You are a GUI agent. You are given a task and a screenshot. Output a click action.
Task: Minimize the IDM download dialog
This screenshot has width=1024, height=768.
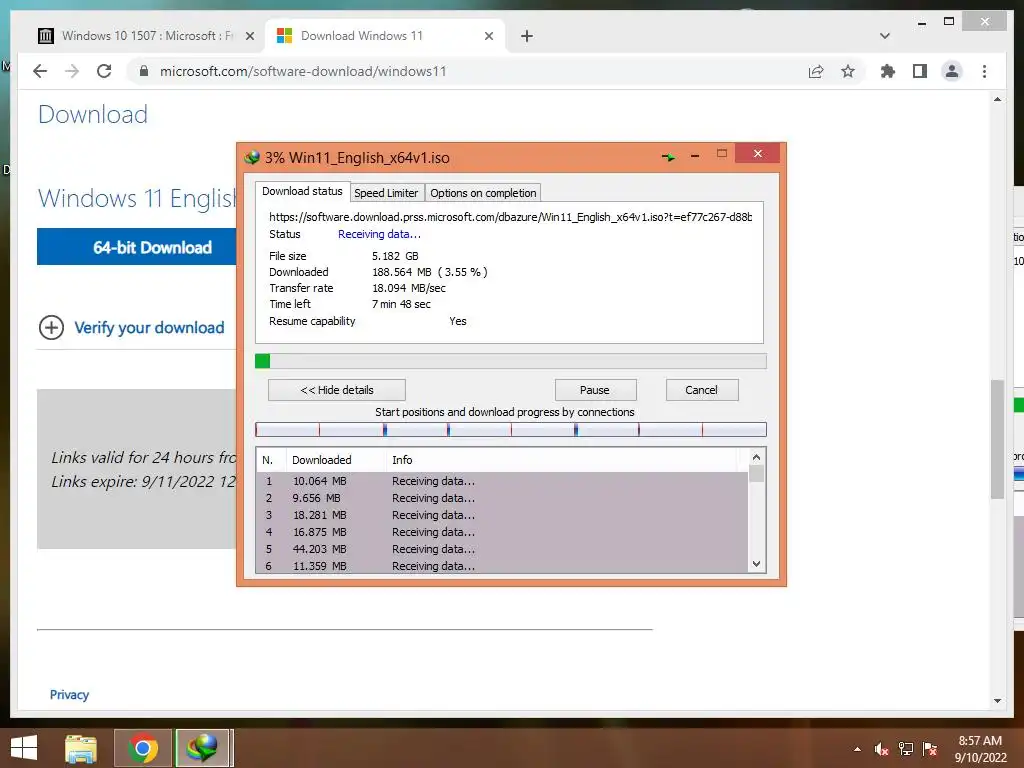[695, 155]
